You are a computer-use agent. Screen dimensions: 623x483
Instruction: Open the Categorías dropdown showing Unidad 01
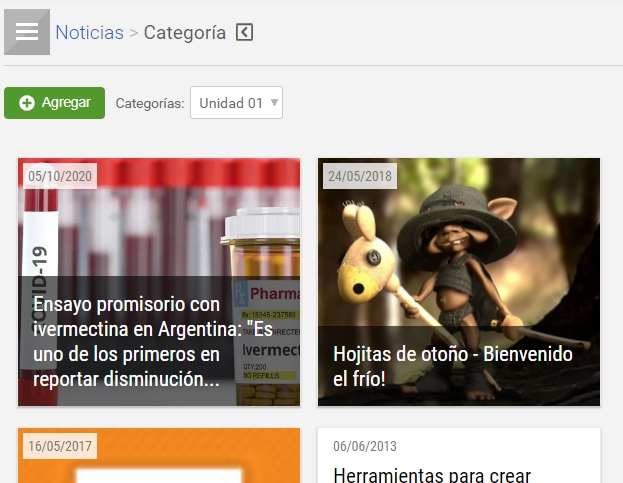[236, 102]
